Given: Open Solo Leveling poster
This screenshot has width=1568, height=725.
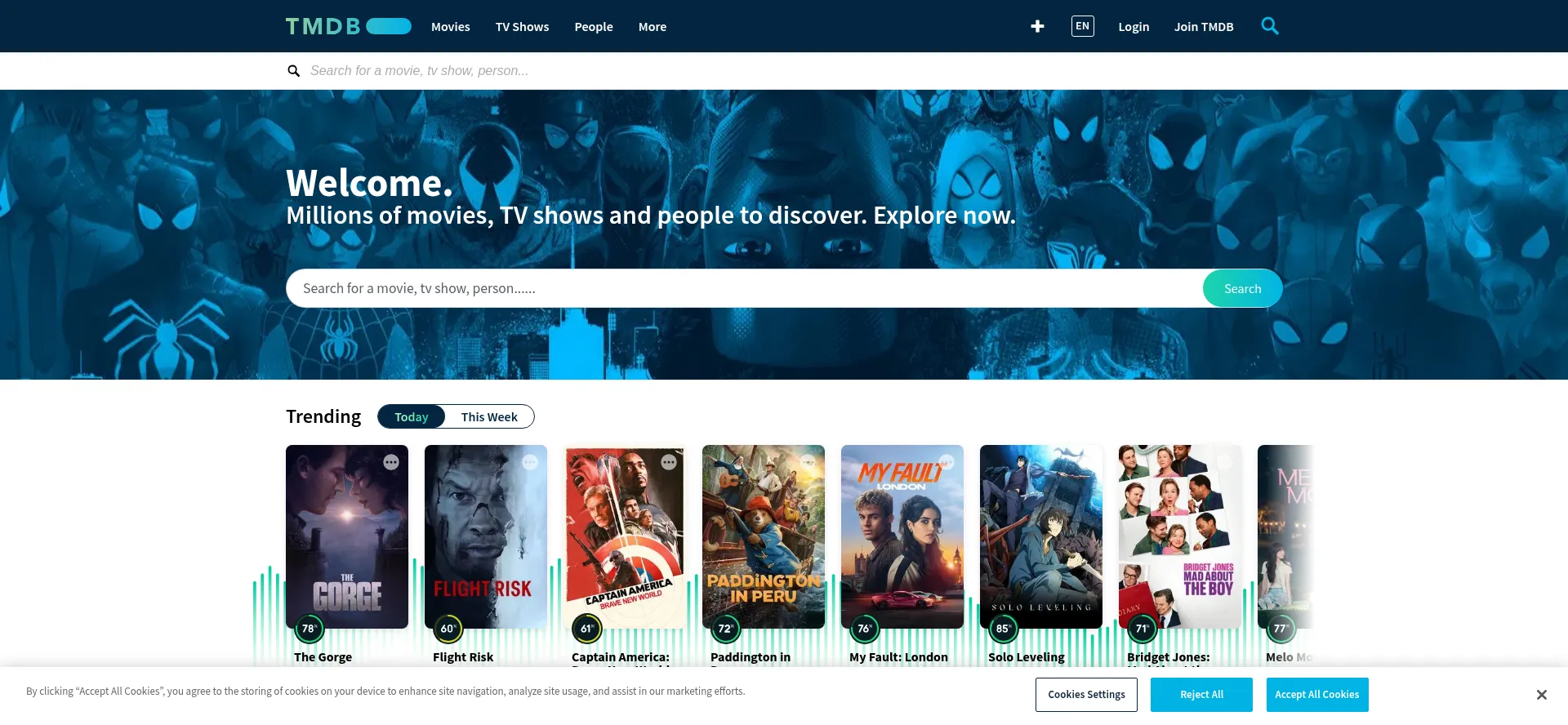Looking at the screenshot, I should tap(1041, 536).
